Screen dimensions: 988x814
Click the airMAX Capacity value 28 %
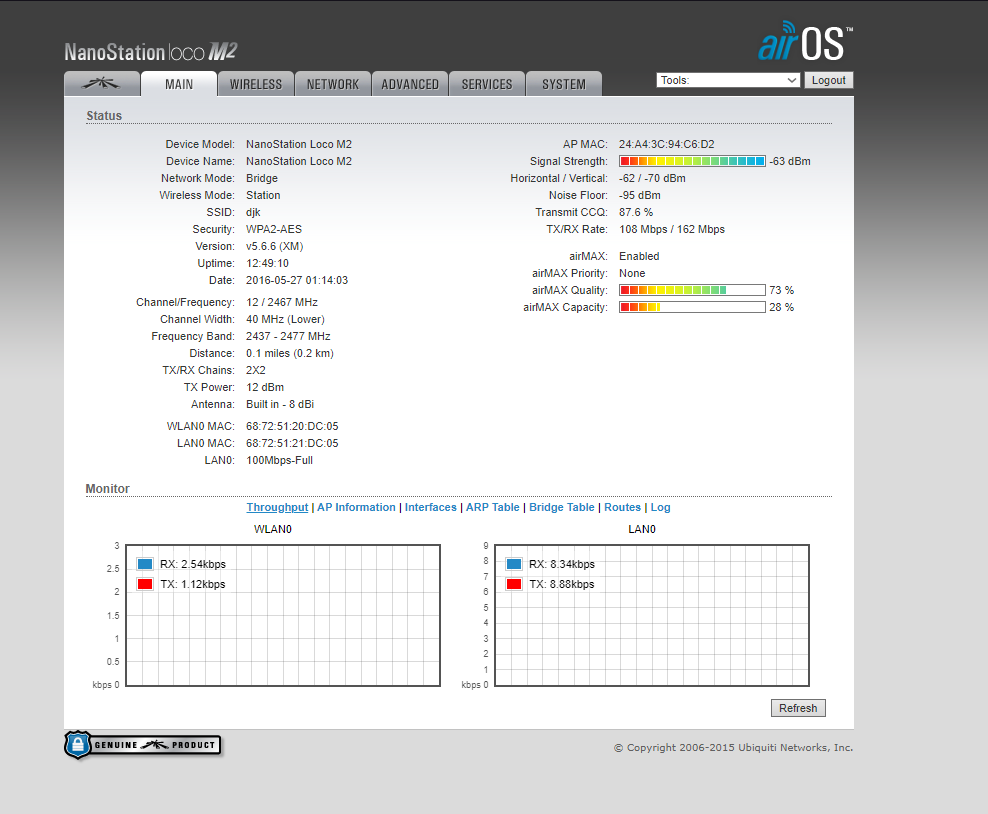click(x=781, y=307)
